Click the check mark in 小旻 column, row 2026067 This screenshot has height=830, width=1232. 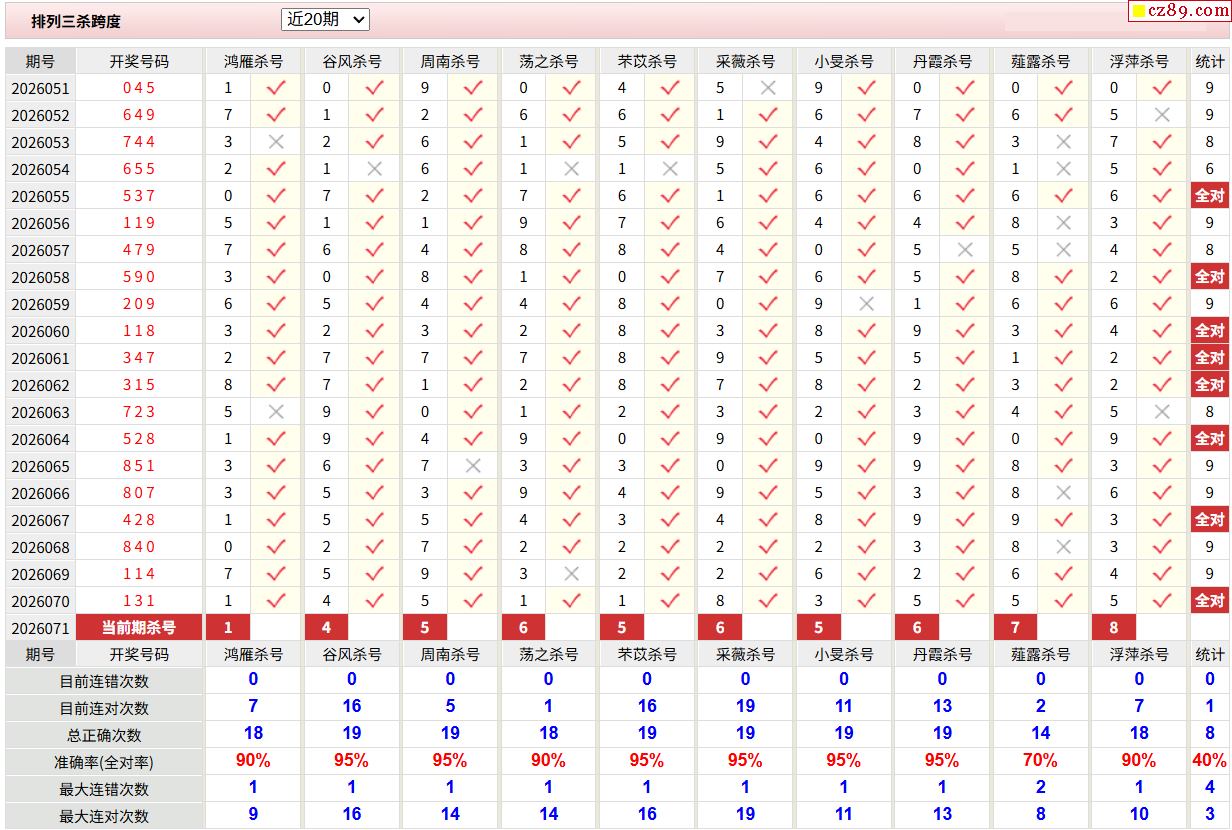pyautogui.click(x=866, y=520)
